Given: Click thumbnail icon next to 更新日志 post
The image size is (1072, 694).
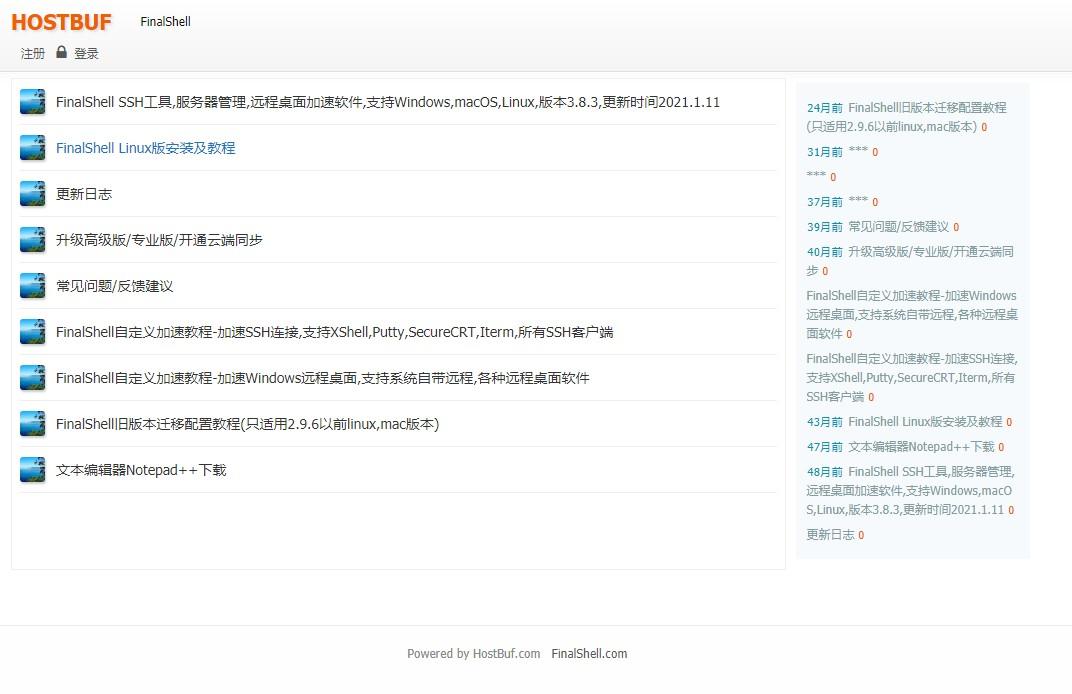Looking at the screenshot, I should [33, 194].
